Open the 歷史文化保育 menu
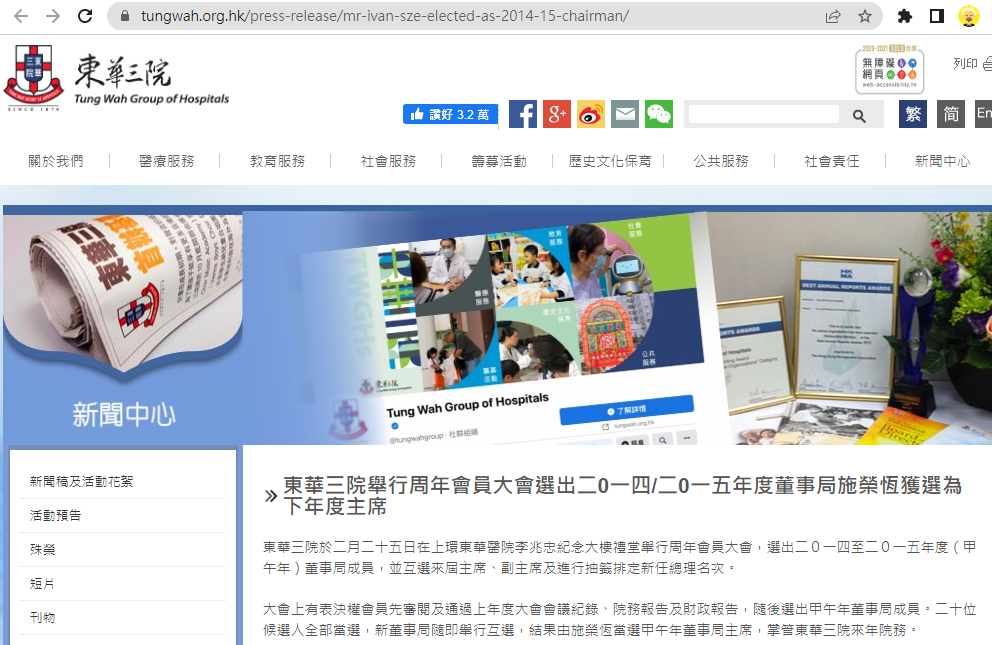The width and height of the screenshot is (992, 645). pyautogui.click(x=610, y=161)
